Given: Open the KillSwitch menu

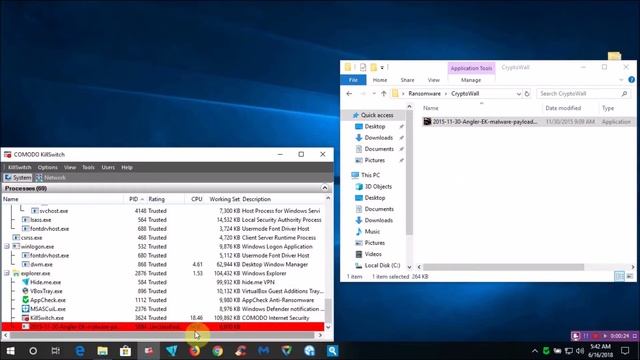Looking at the screenshot, I should pyautogui.click(x=20, y=167).
